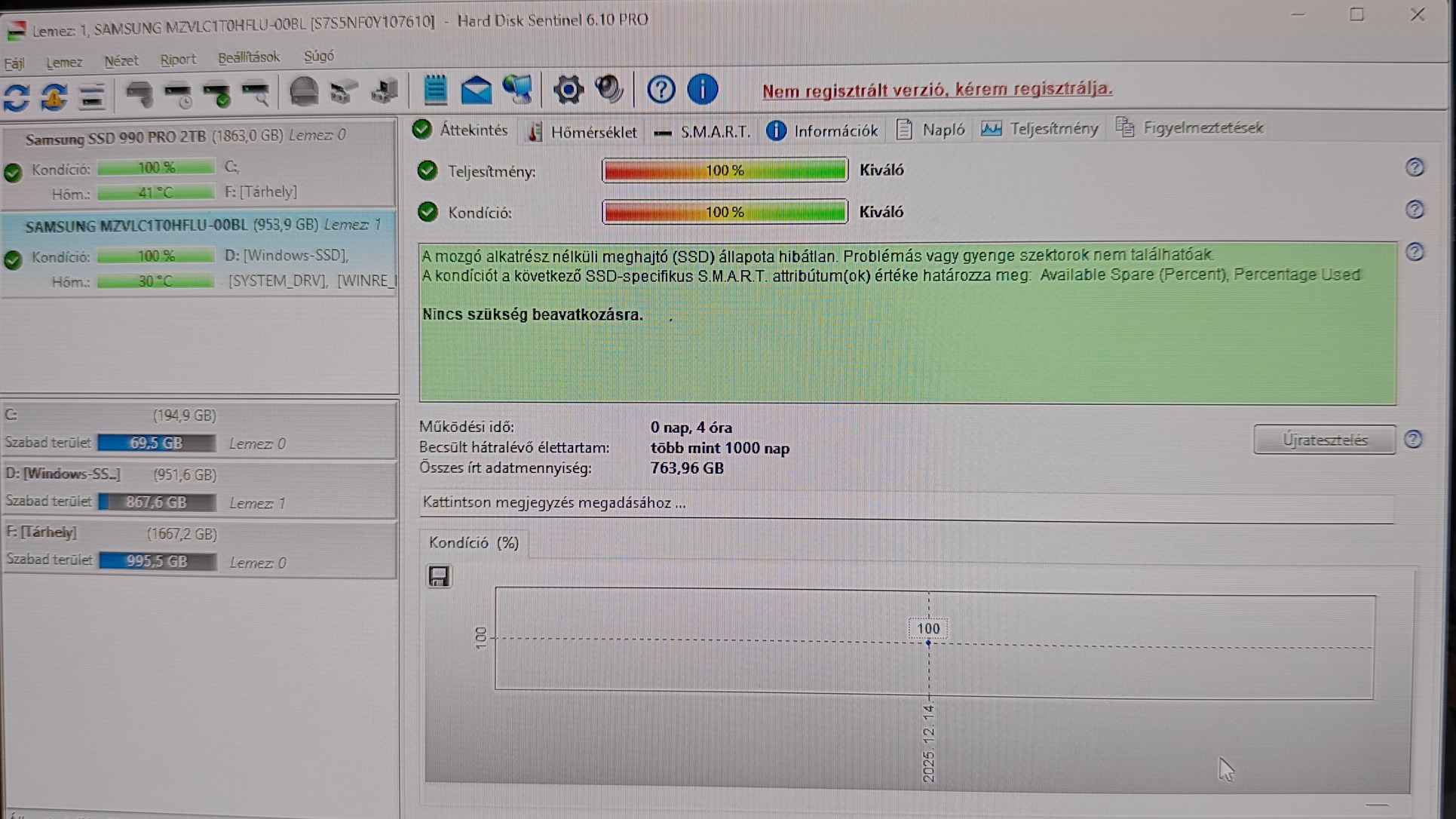Click the save icon above condition graph
Image resolution: width=1456 pixels, height=819 pixels.
click(x=439, y=577)
